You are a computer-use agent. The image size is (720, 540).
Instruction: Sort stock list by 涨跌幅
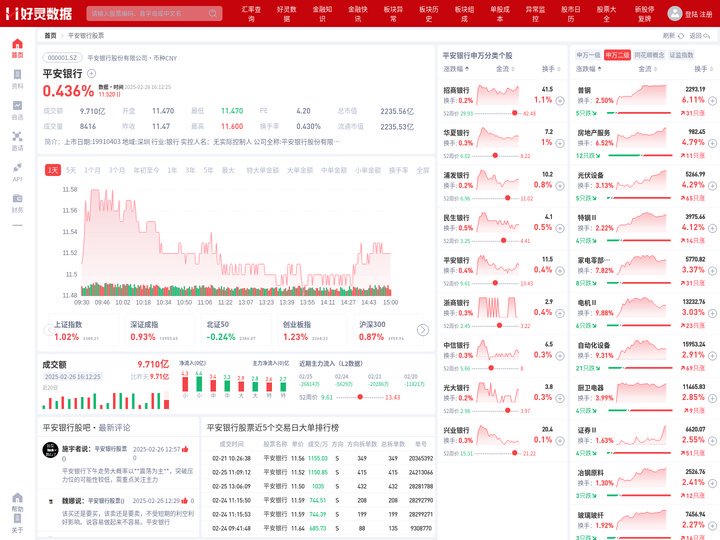[x=456, y=69]
